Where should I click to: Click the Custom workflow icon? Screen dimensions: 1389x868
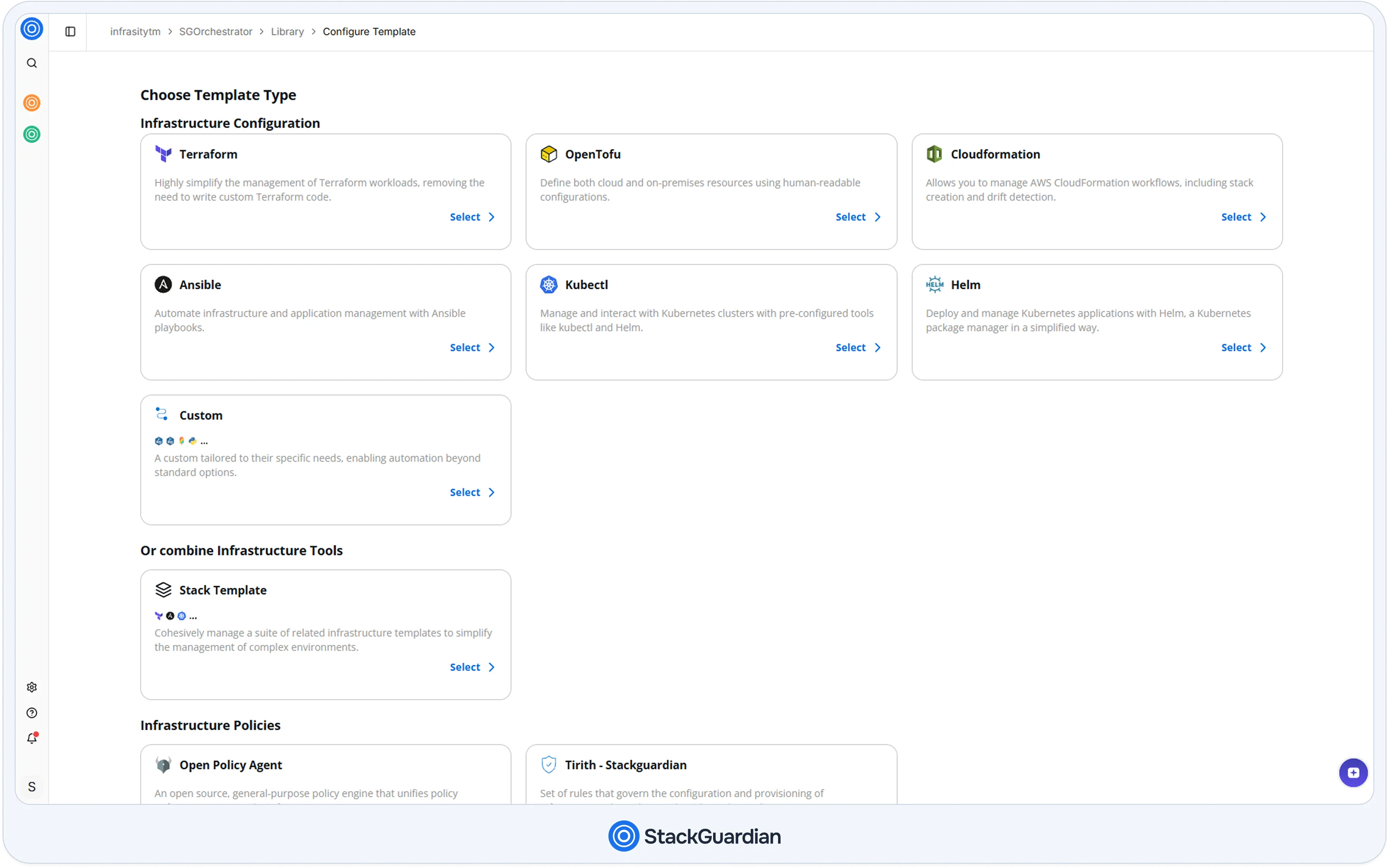coord(161,414)
